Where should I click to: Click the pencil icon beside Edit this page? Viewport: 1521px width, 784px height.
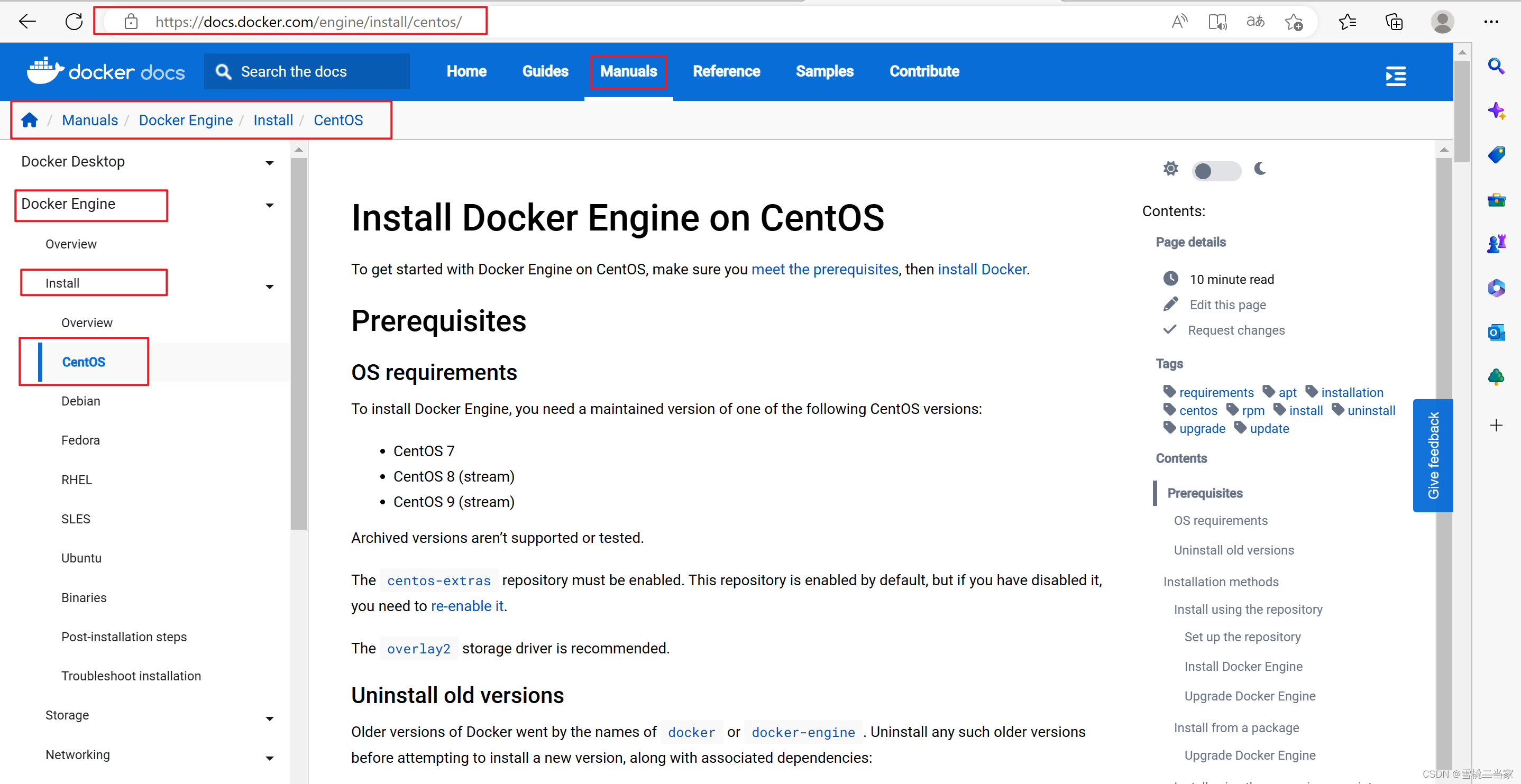click(x=1170, y=304)
